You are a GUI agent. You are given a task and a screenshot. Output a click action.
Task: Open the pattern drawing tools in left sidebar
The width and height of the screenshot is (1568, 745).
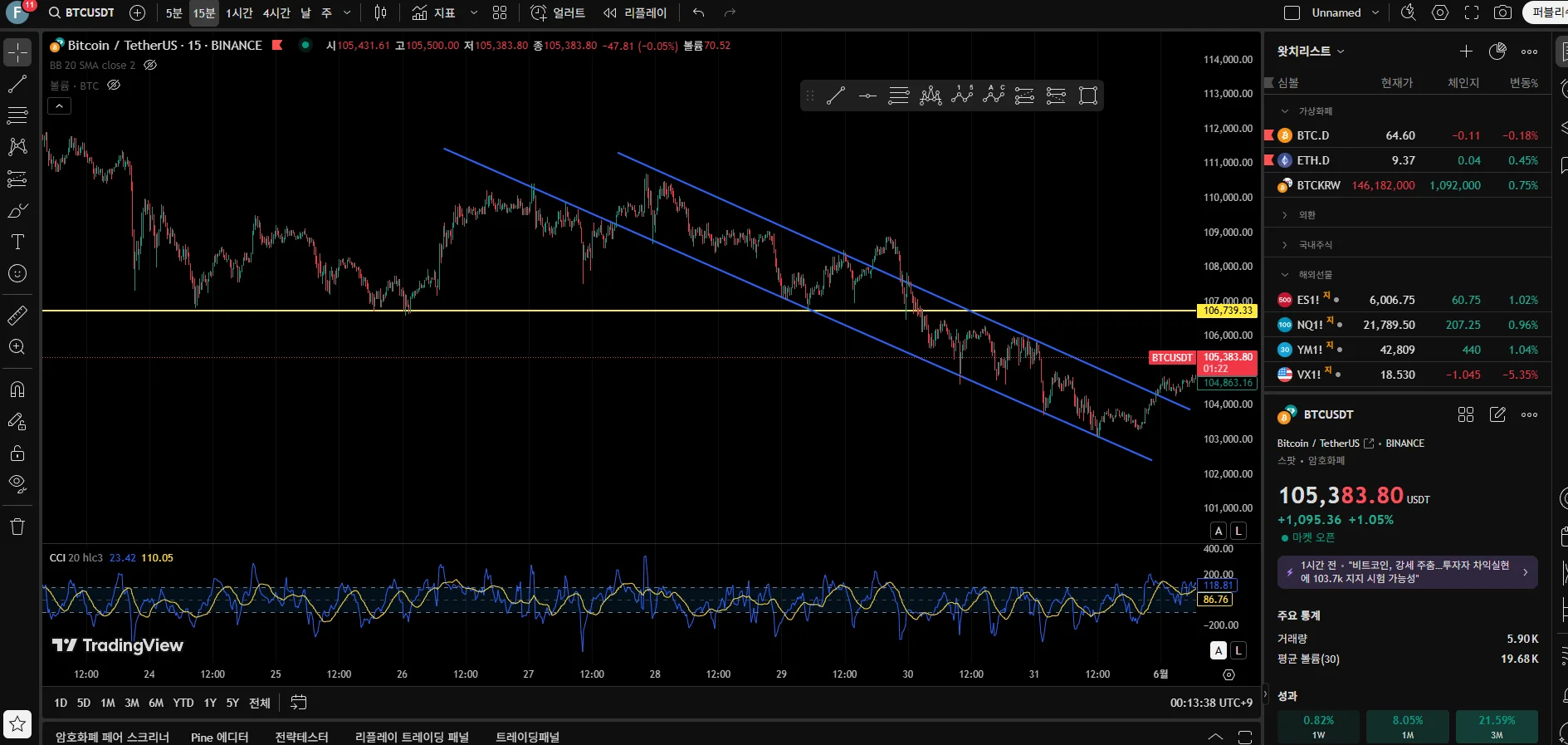pyautogui.click(x=17, y=147)
